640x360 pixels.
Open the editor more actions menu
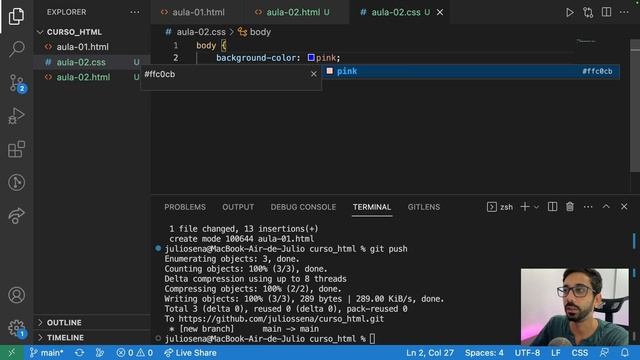click(x=624, y=12)
